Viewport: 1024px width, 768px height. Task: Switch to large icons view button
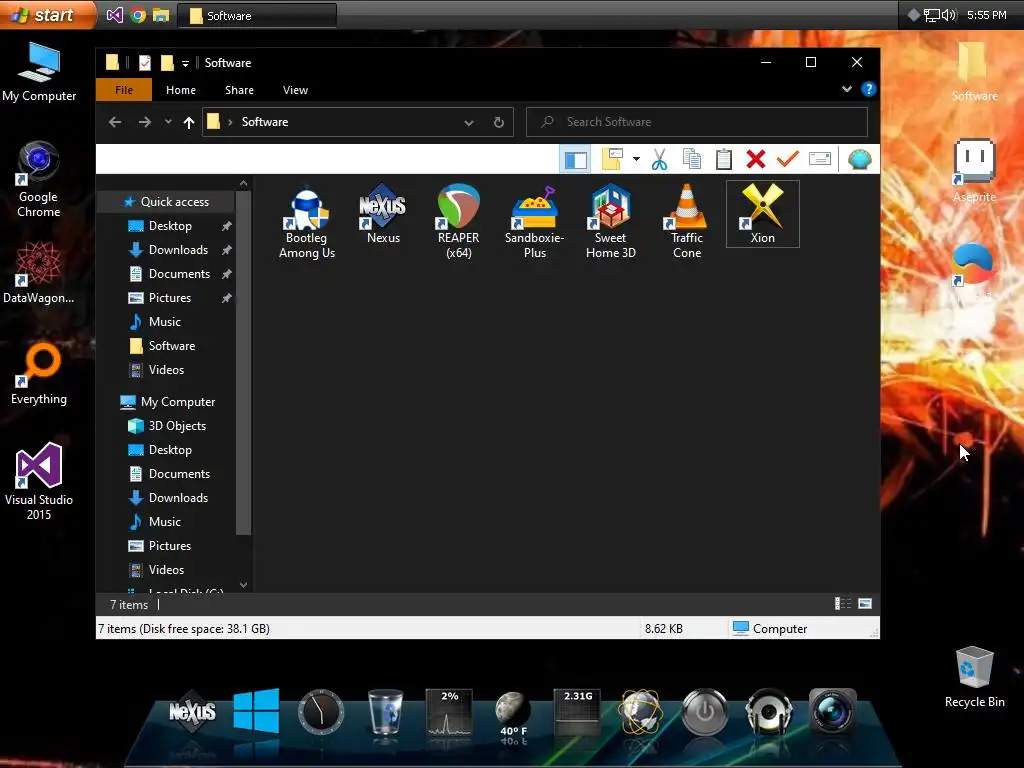(x=865, y=604)
